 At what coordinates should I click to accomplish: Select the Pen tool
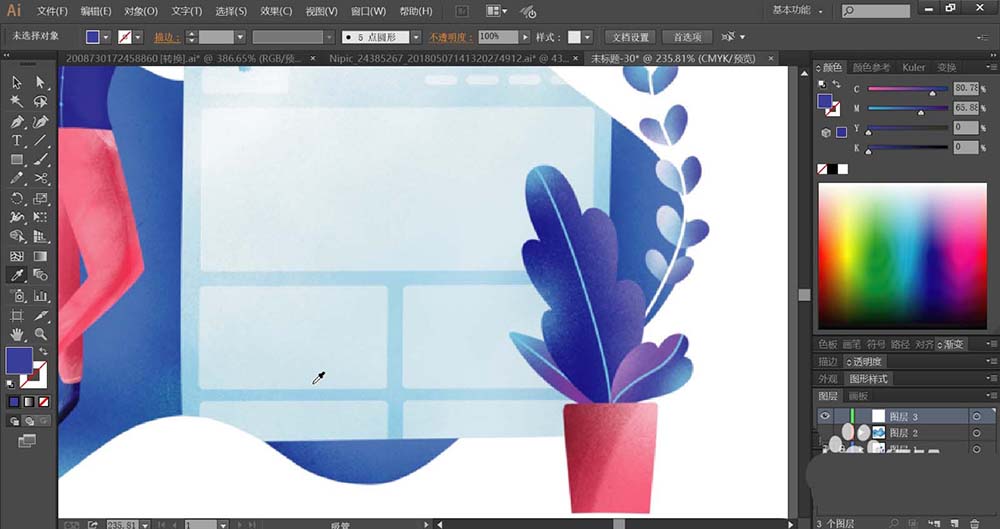click(x=17, y=121)
